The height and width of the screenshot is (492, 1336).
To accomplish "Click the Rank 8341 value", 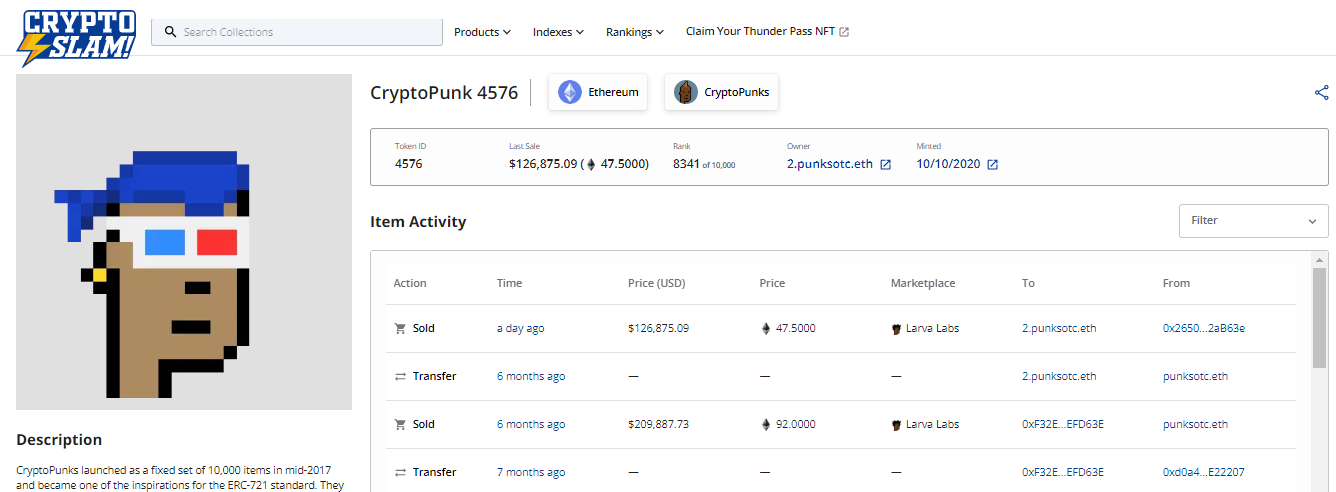I will pyautogui.click(x=684, y=164).
